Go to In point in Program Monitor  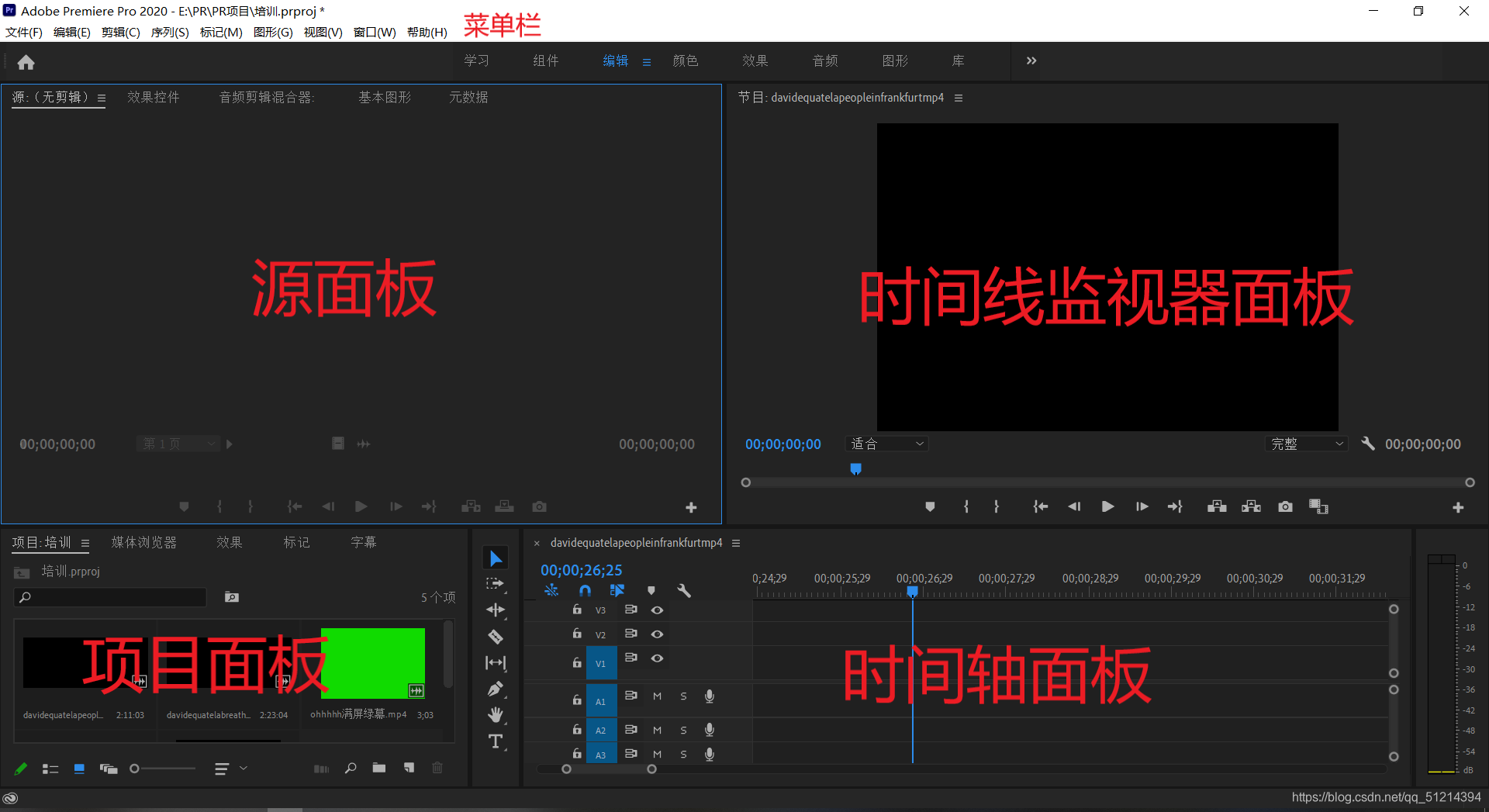[1040, 506]
